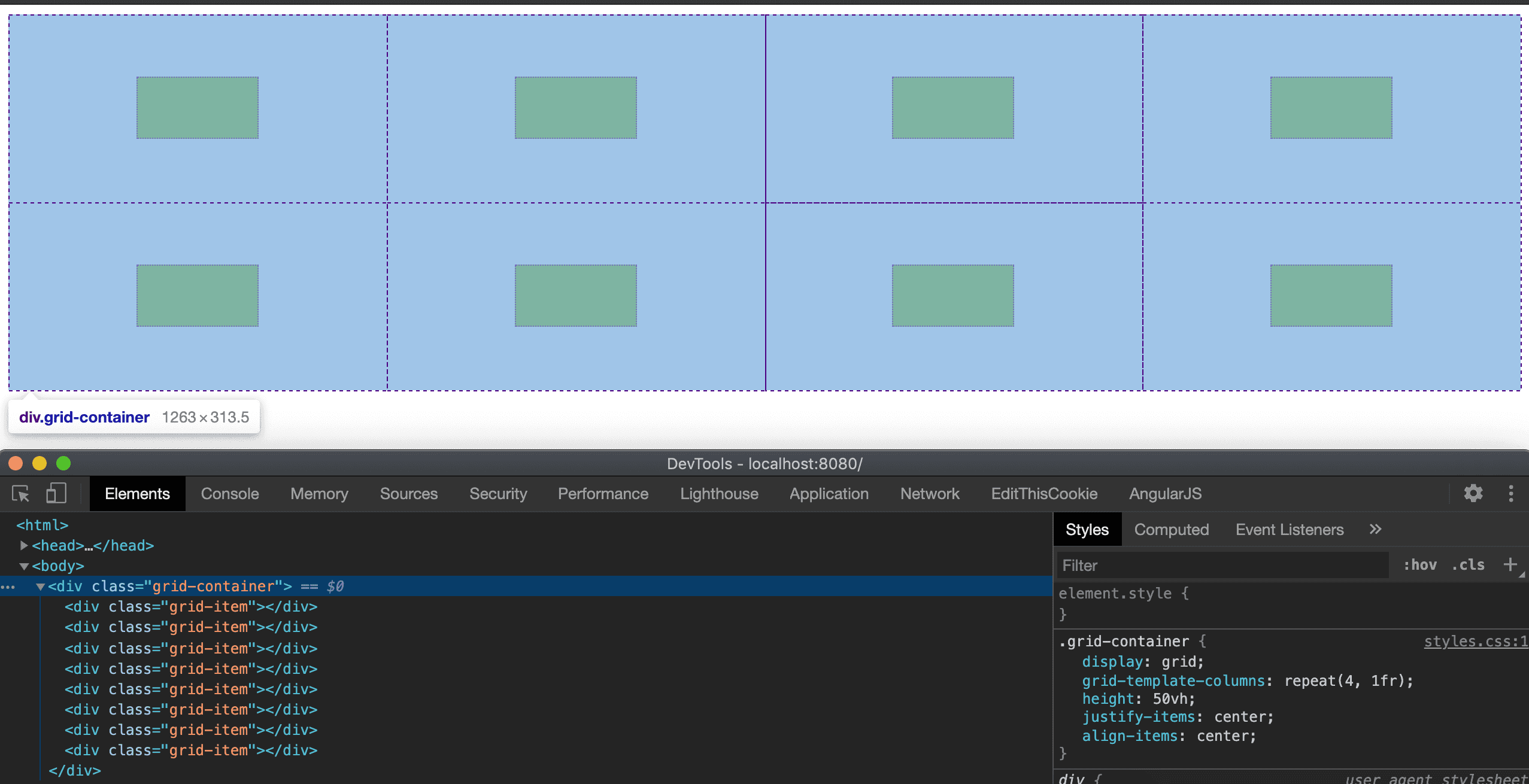This screenshot has width=1529, height=784.
Task: Show more Styles pane tabs chevron
Action: click(x=1375, y=530)
